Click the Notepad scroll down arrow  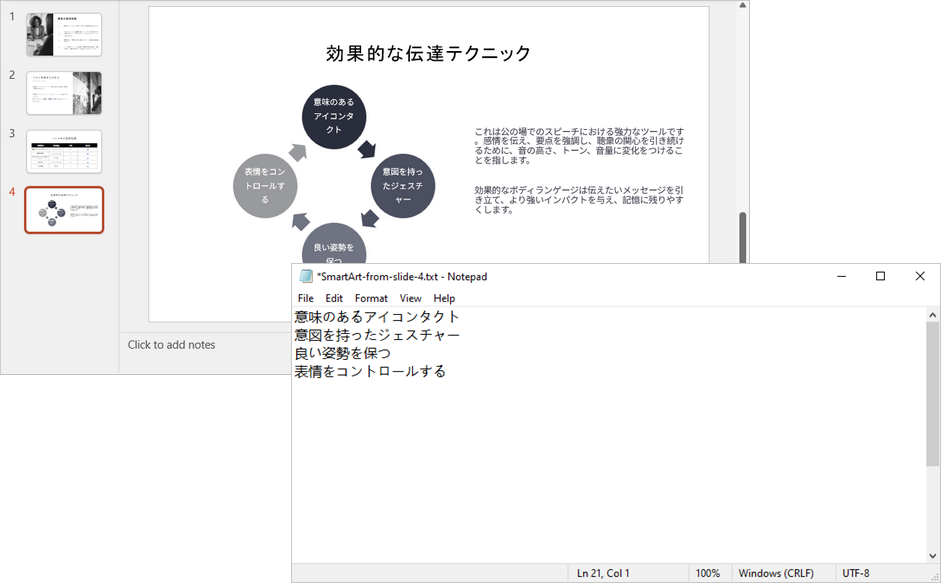click(933, 556)
